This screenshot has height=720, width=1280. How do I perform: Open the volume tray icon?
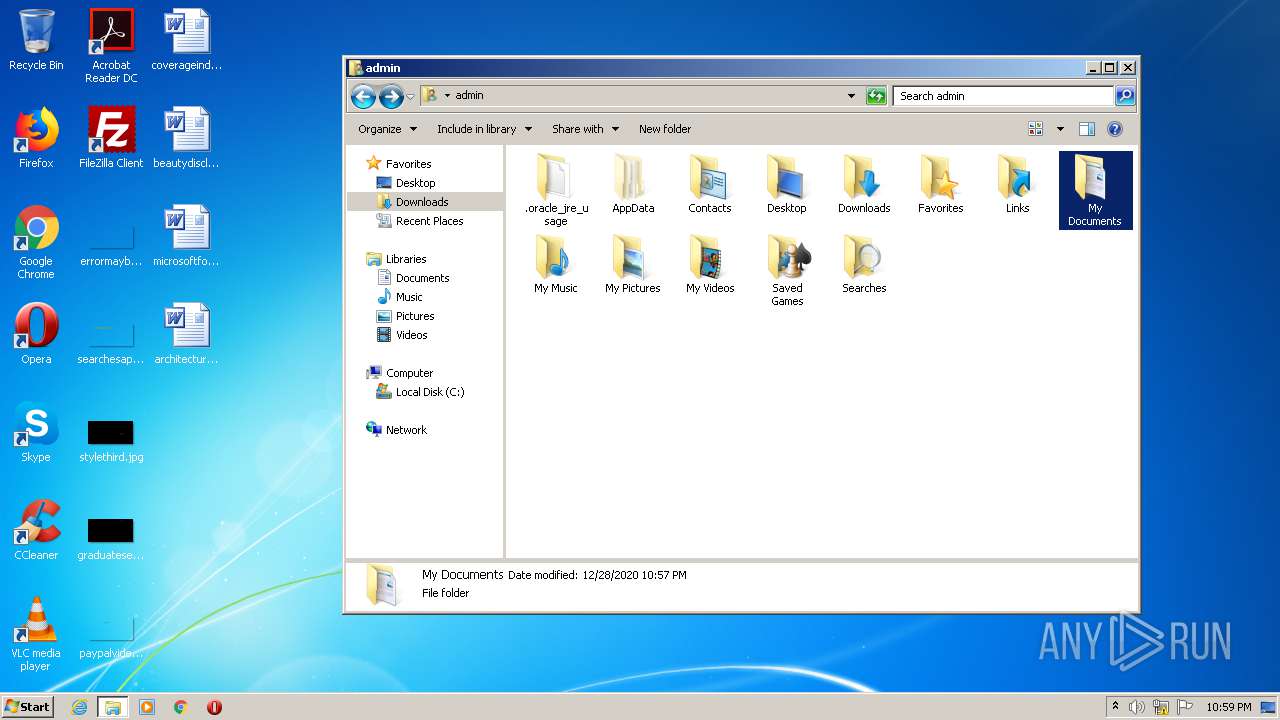(x=1137, y=707)
